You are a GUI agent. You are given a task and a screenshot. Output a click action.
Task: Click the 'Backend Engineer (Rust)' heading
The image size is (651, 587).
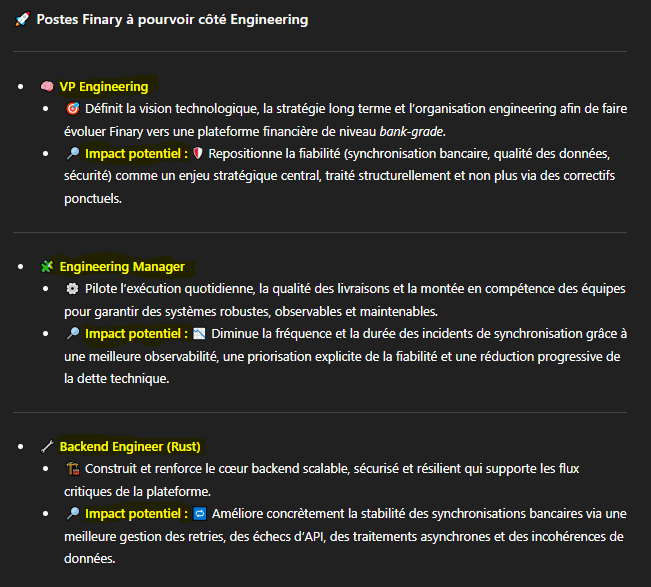tap(130, 447)
